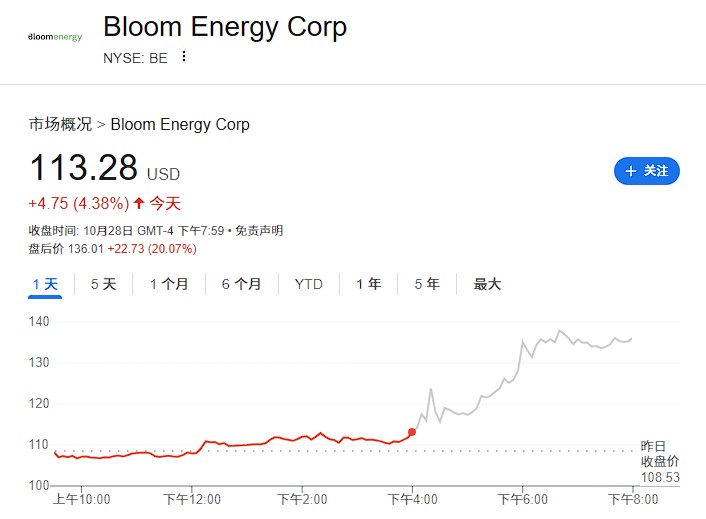The height and width of the screenshot is (519, 706).
Task: Click the red intraday price line
Action: [x=300, y=437]
